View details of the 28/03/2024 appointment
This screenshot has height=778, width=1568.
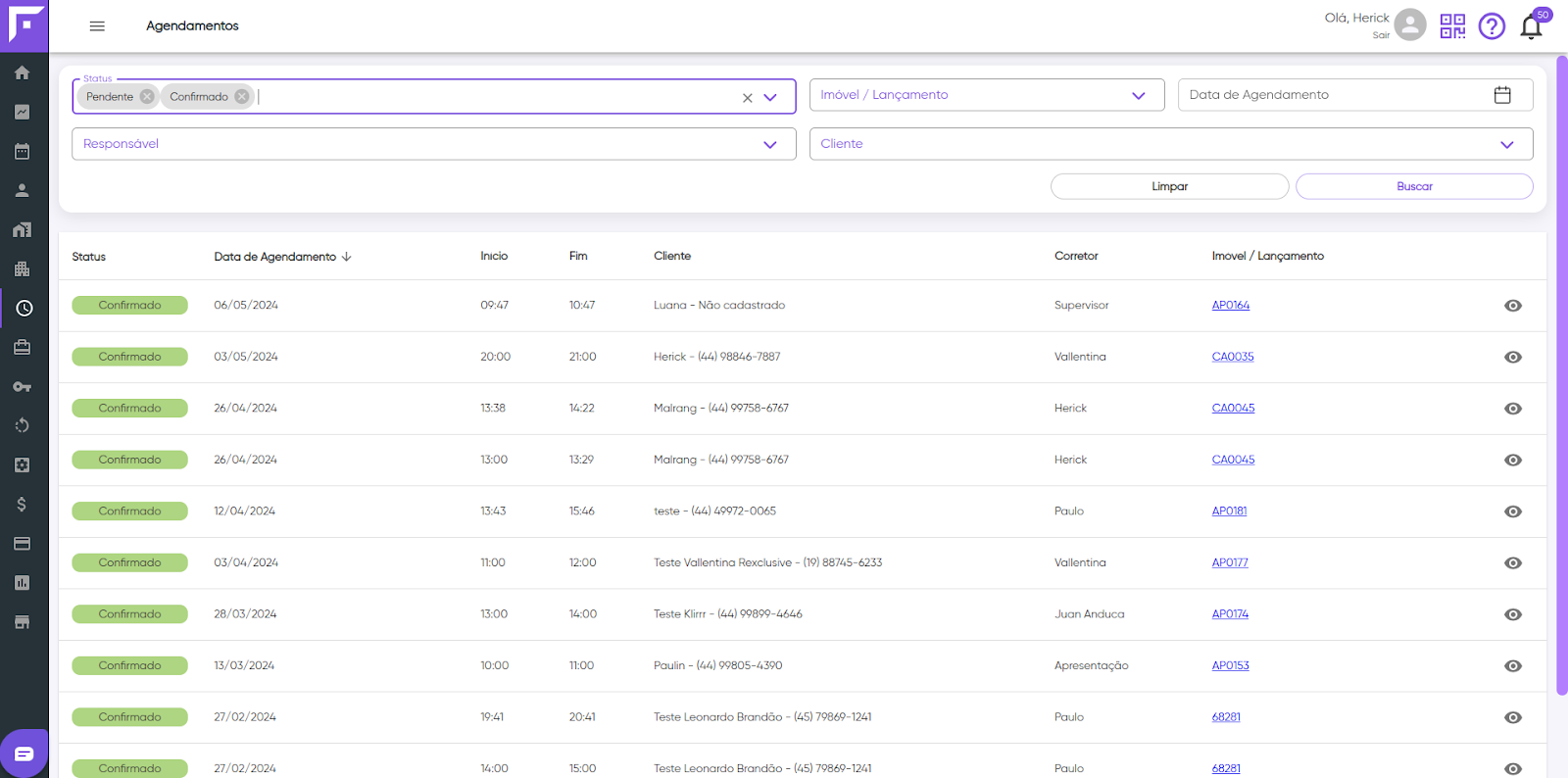pos(1513,614)
